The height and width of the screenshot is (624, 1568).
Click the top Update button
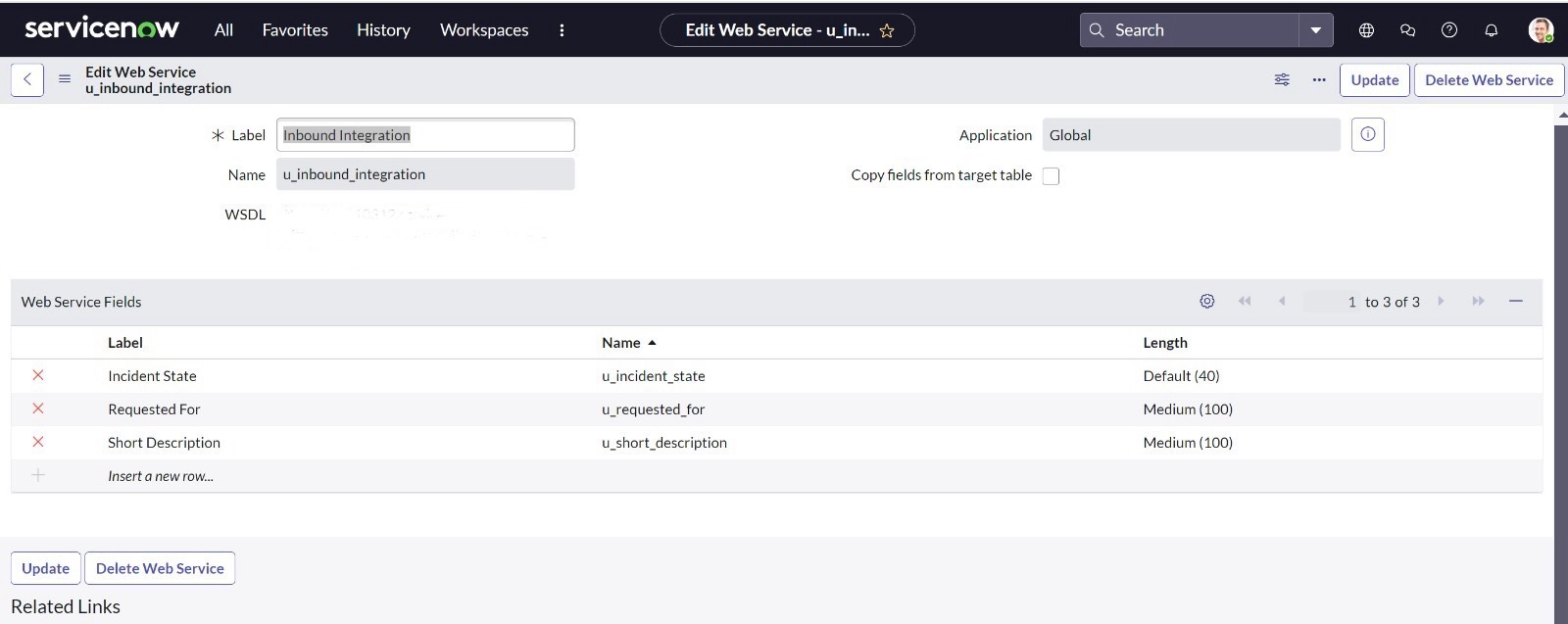1374,80
